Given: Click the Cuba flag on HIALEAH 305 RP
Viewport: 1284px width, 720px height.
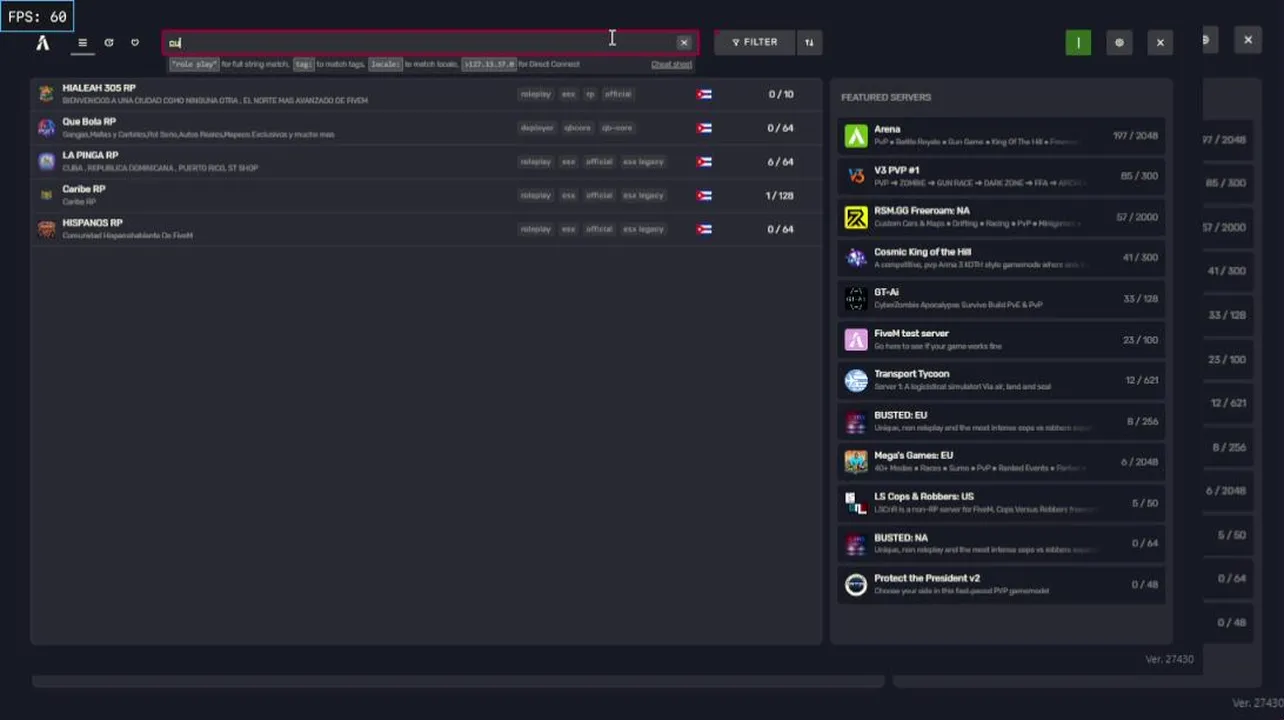Looking at the screenshot, I should (x=704, y=94).
